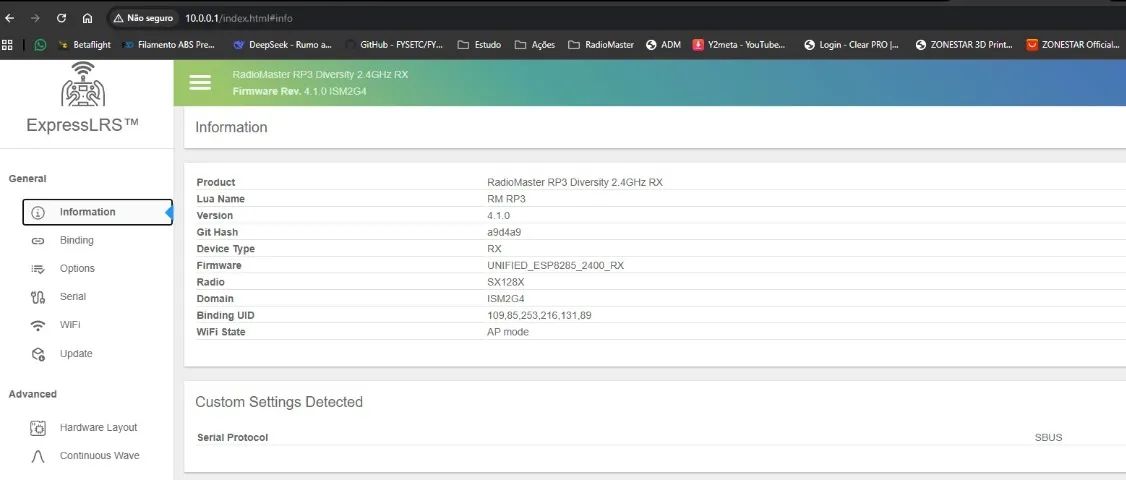Click the Firmware Rev. 4.1.0 ISM2G4 header text

pyautogui.click(x=299, y=91)
